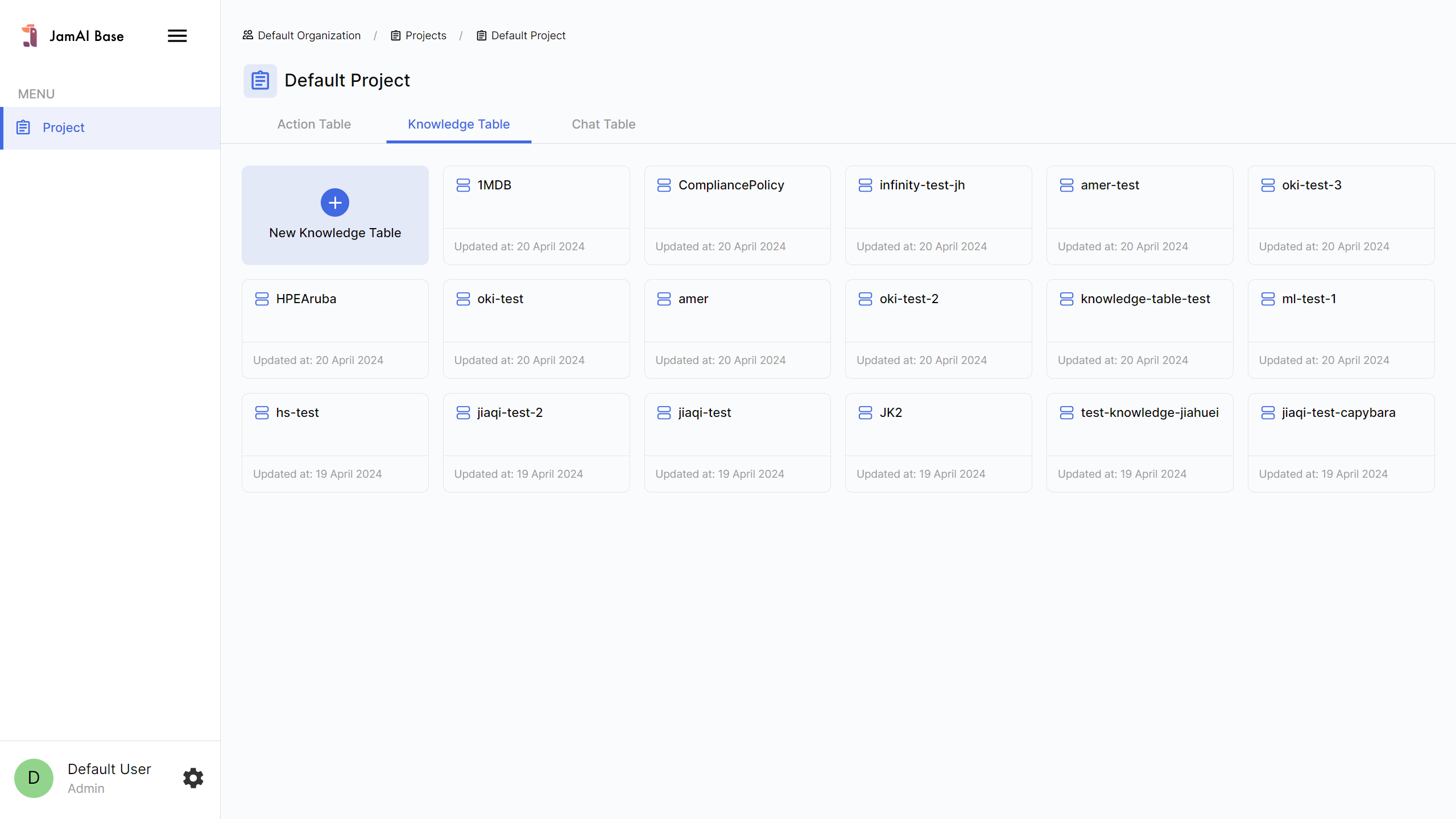Switch to the Action Table tab
Image resolution: width=1456 pixels, height=819 pixels.
314,124
